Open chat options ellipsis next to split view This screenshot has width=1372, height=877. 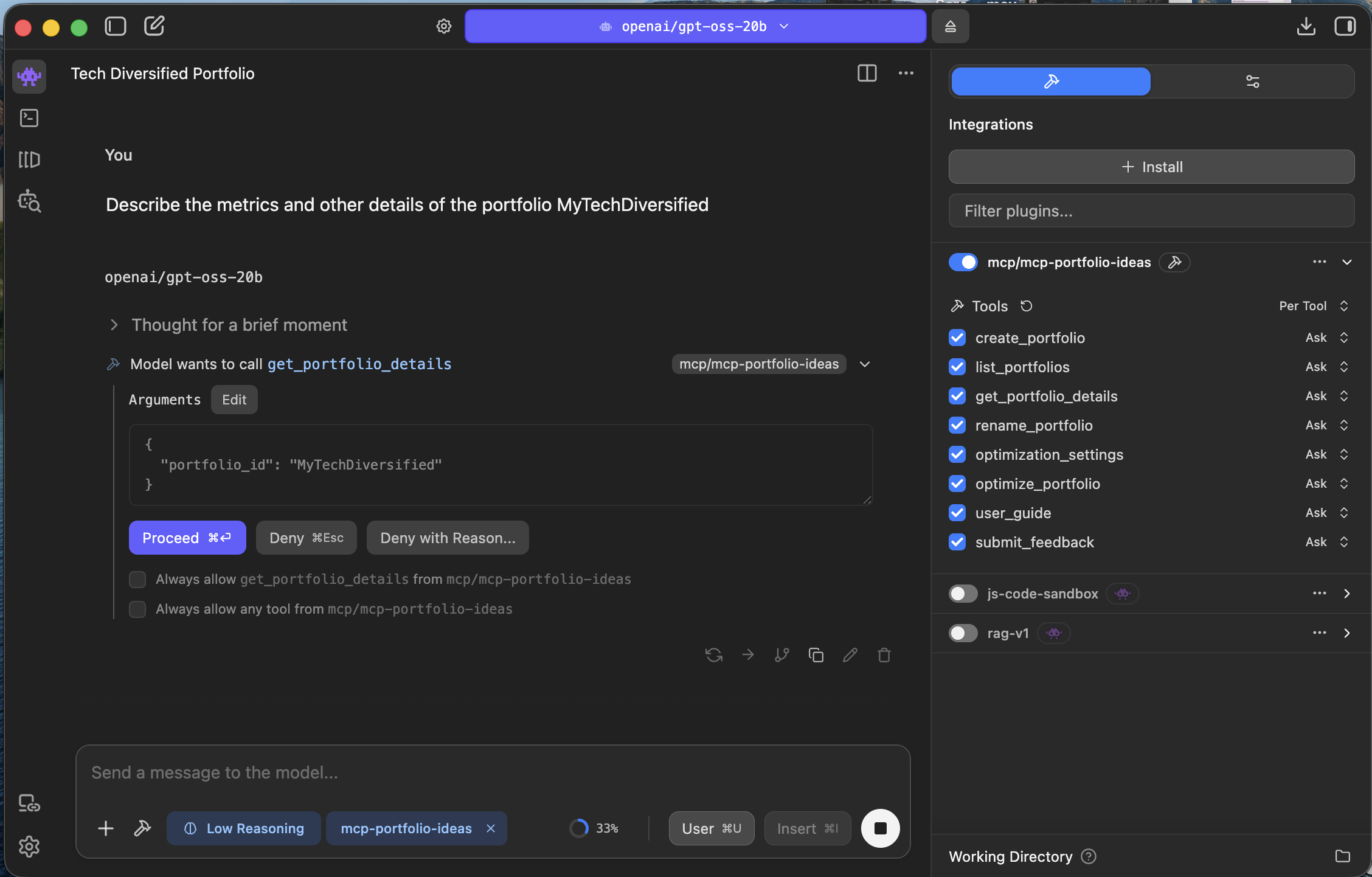coord(906,73)
